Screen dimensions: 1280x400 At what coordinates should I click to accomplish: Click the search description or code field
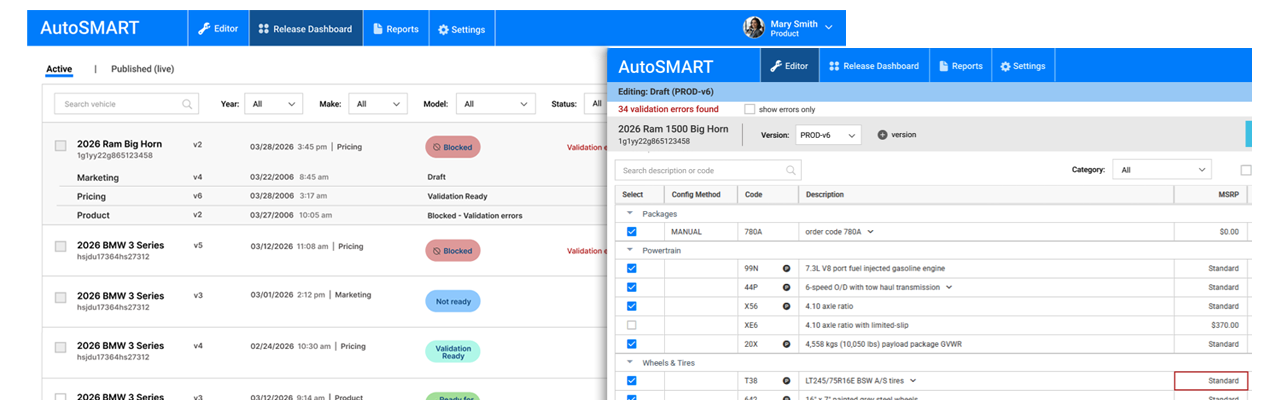tap(700, 171)
